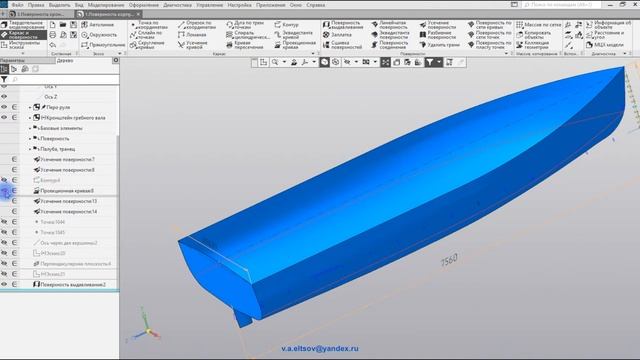Expand Перо руля tree node
Image resolution: width=640 pixels, height=360 pixels.
tap(30, 107)
